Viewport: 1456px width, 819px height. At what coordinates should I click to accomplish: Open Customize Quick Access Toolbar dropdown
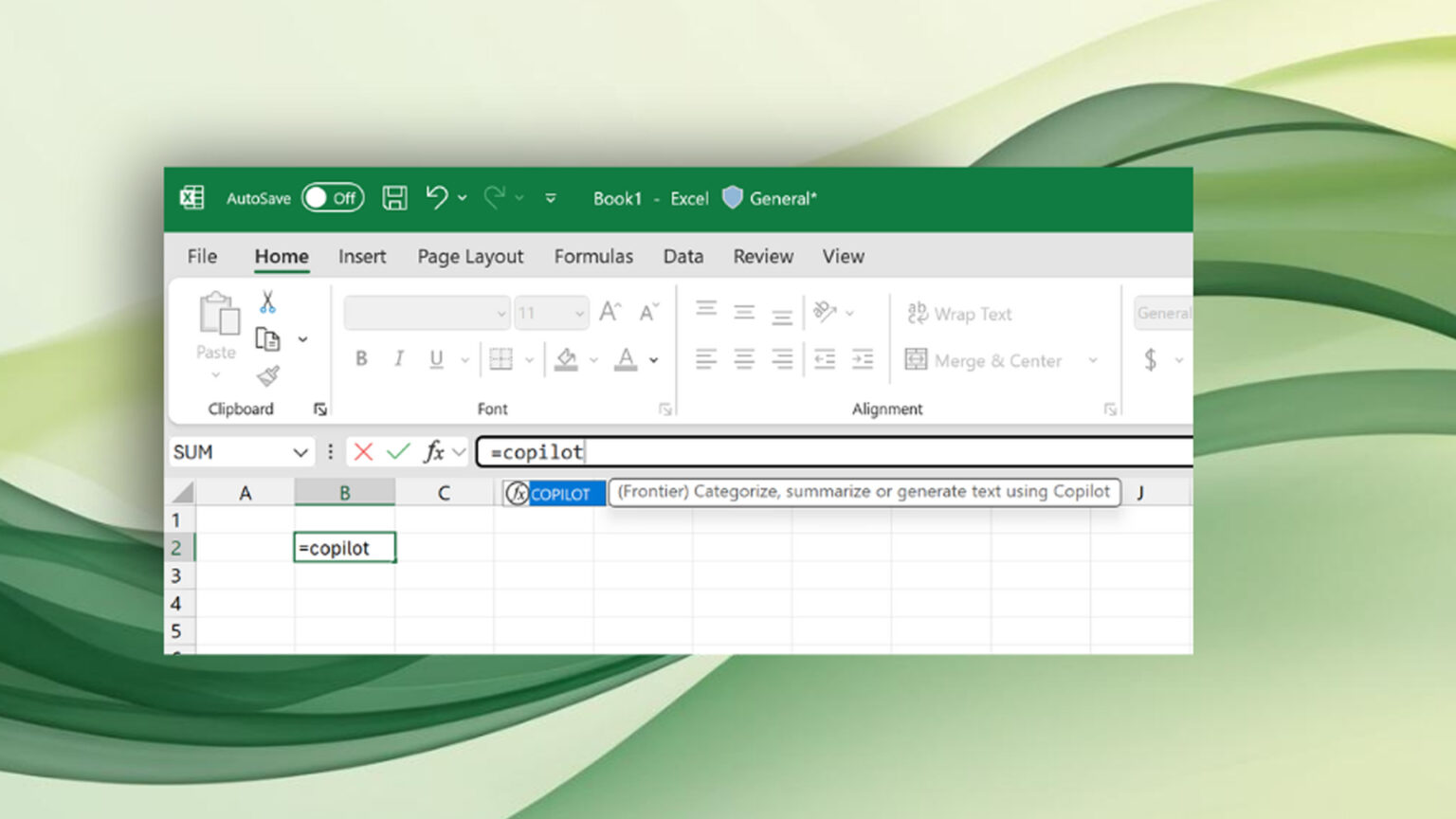pyautogui.click(x=551, y=198)
